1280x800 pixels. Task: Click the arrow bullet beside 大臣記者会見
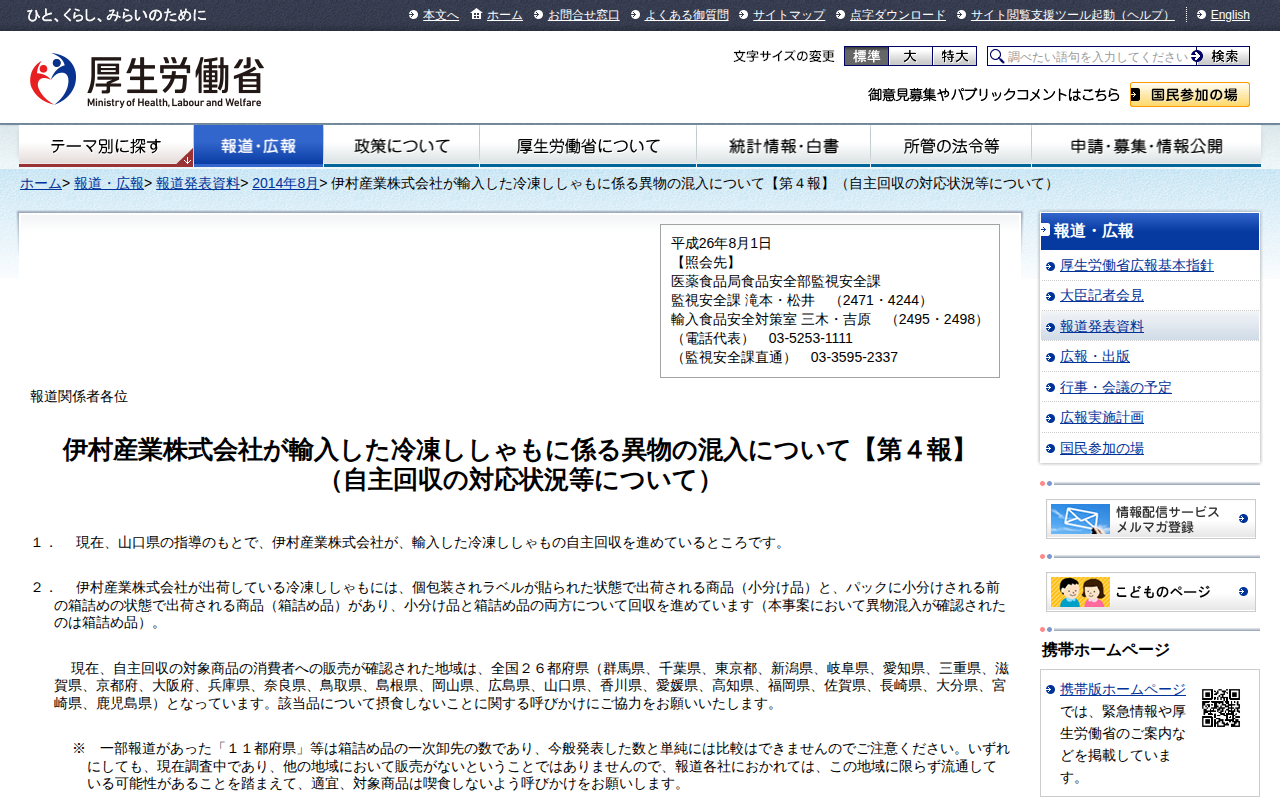point(1050,296)
